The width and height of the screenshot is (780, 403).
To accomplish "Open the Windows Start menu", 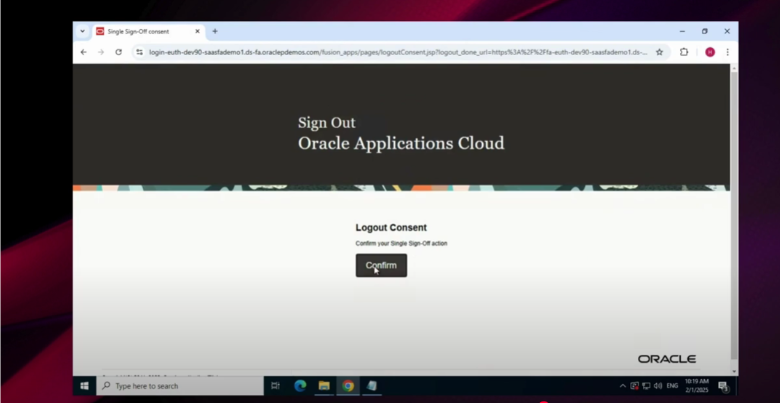I will pyautogui.click(x=84, y=385).
